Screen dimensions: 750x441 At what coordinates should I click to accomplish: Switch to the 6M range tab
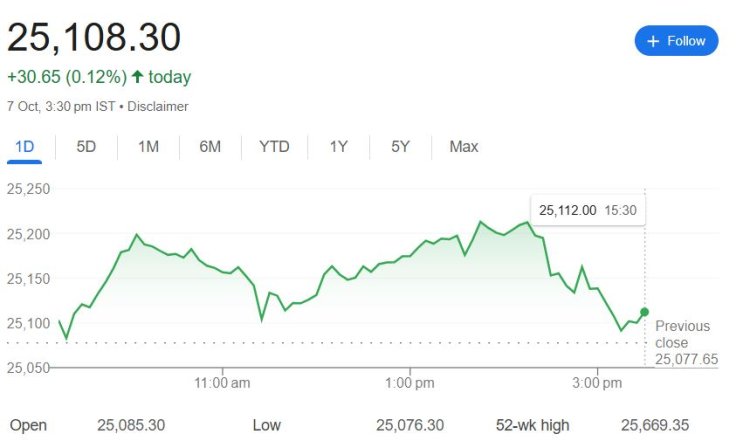tap(210, 147)
